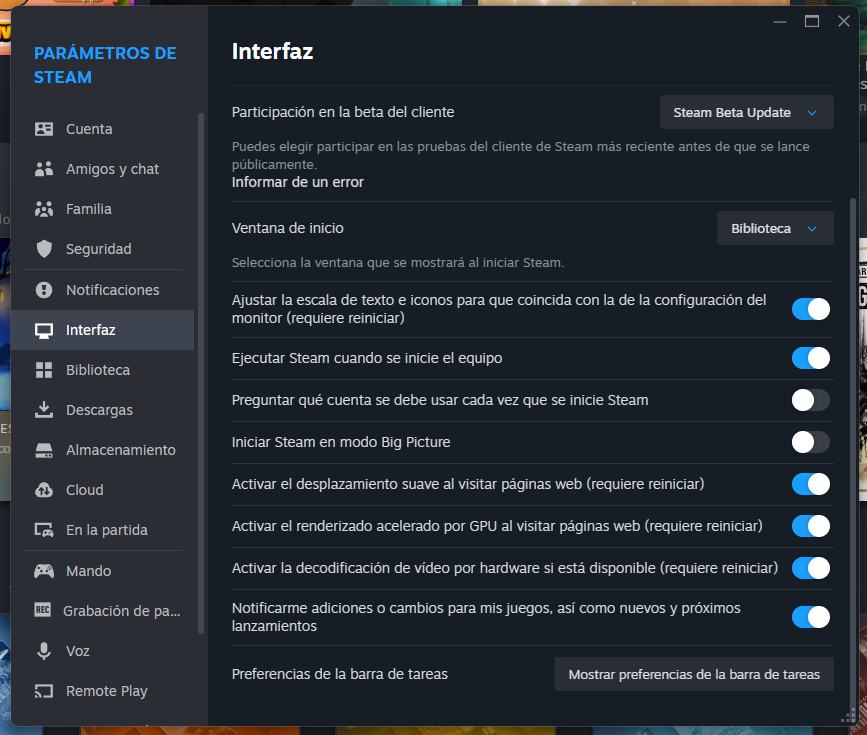The width and height of the screenshot is (867, 735).
Task: Click the Biblioteca grid icon
Action: (44, 370)
